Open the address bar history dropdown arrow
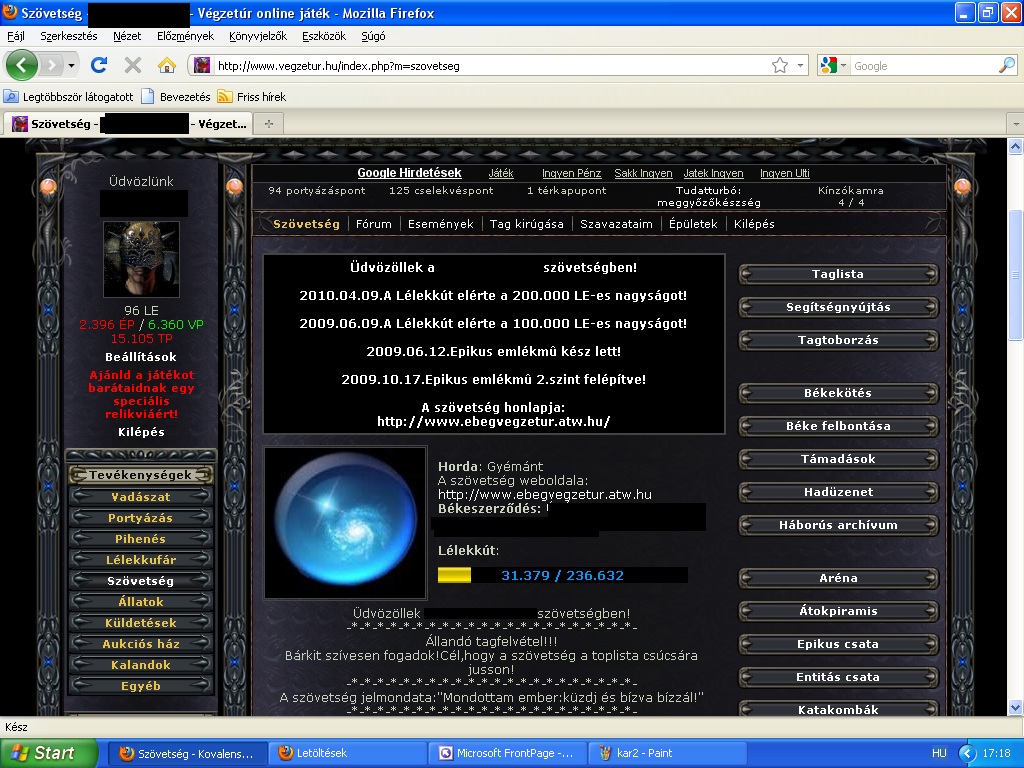The width and height of the screenshot is (1024, 768). pos(800,65)
